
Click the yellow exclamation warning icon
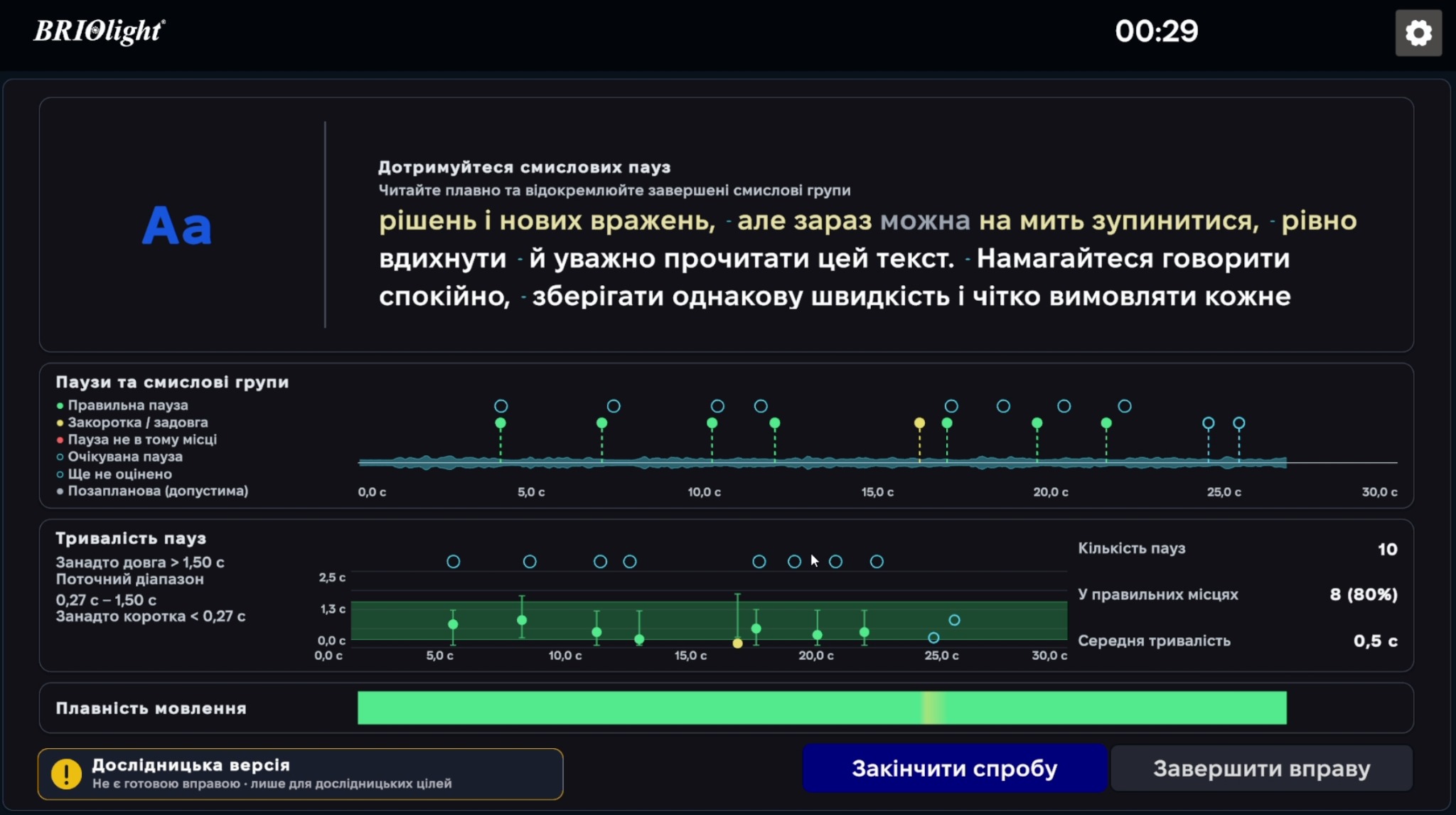(66, 774)
